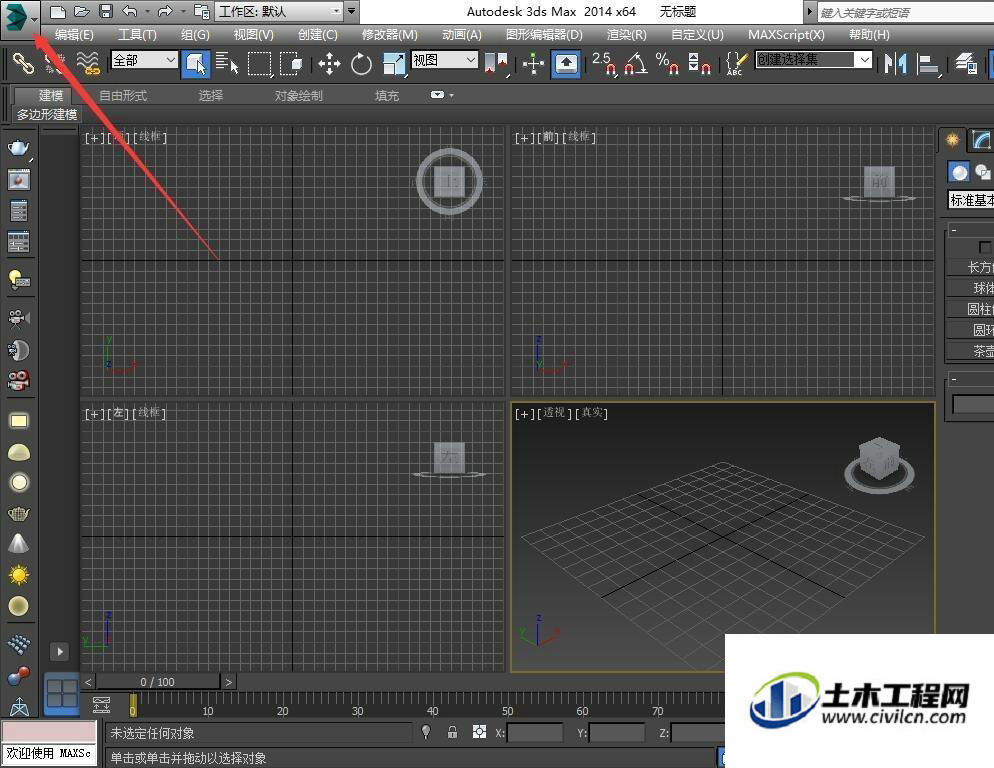Redo the action with the forward arrow icon
Viewport: 994px width, 768px height.
coord(165,11)
